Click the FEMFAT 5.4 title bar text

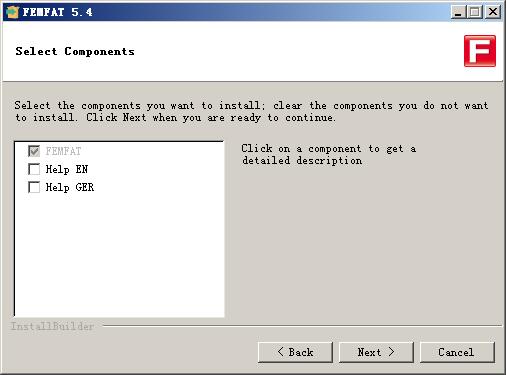coord(57,12)
